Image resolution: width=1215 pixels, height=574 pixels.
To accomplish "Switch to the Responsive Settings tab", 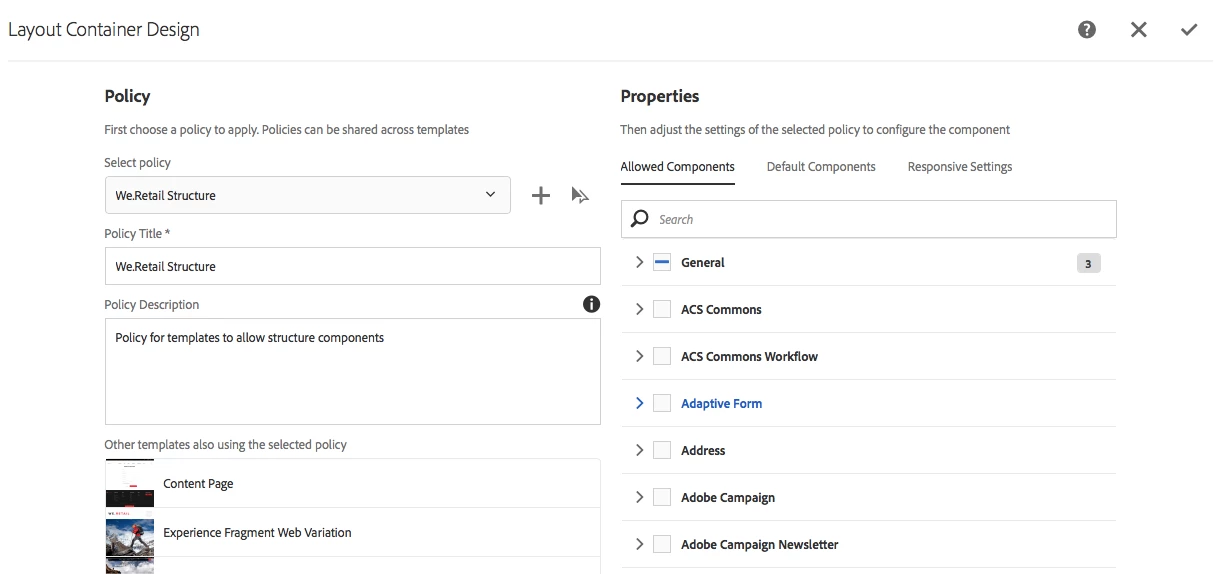I will click(x=960, y=167).
